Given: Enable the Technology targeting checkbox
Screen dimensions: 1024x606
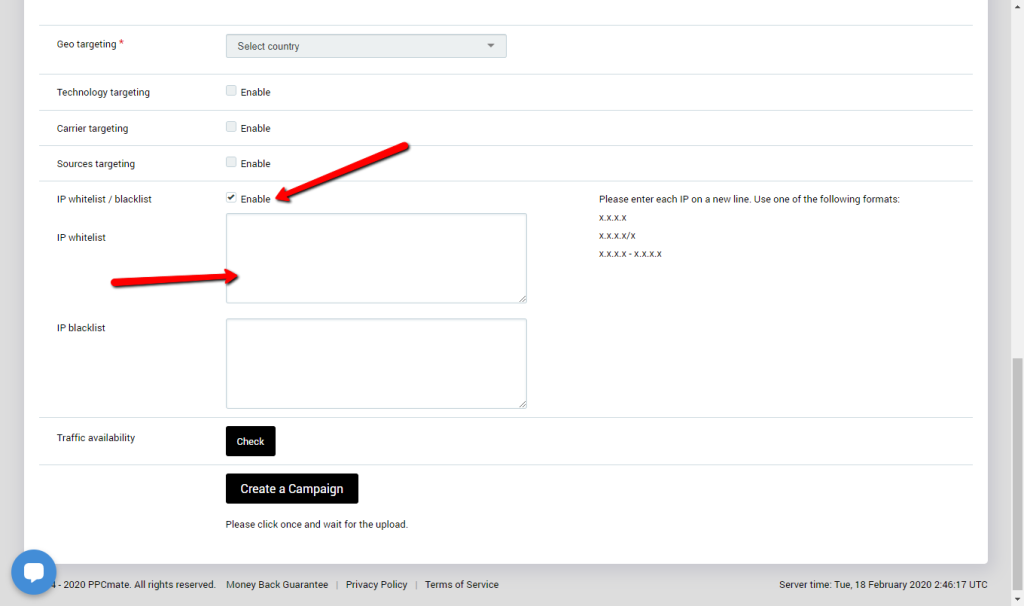Looking at the screenshot, I should pos(231,91).
